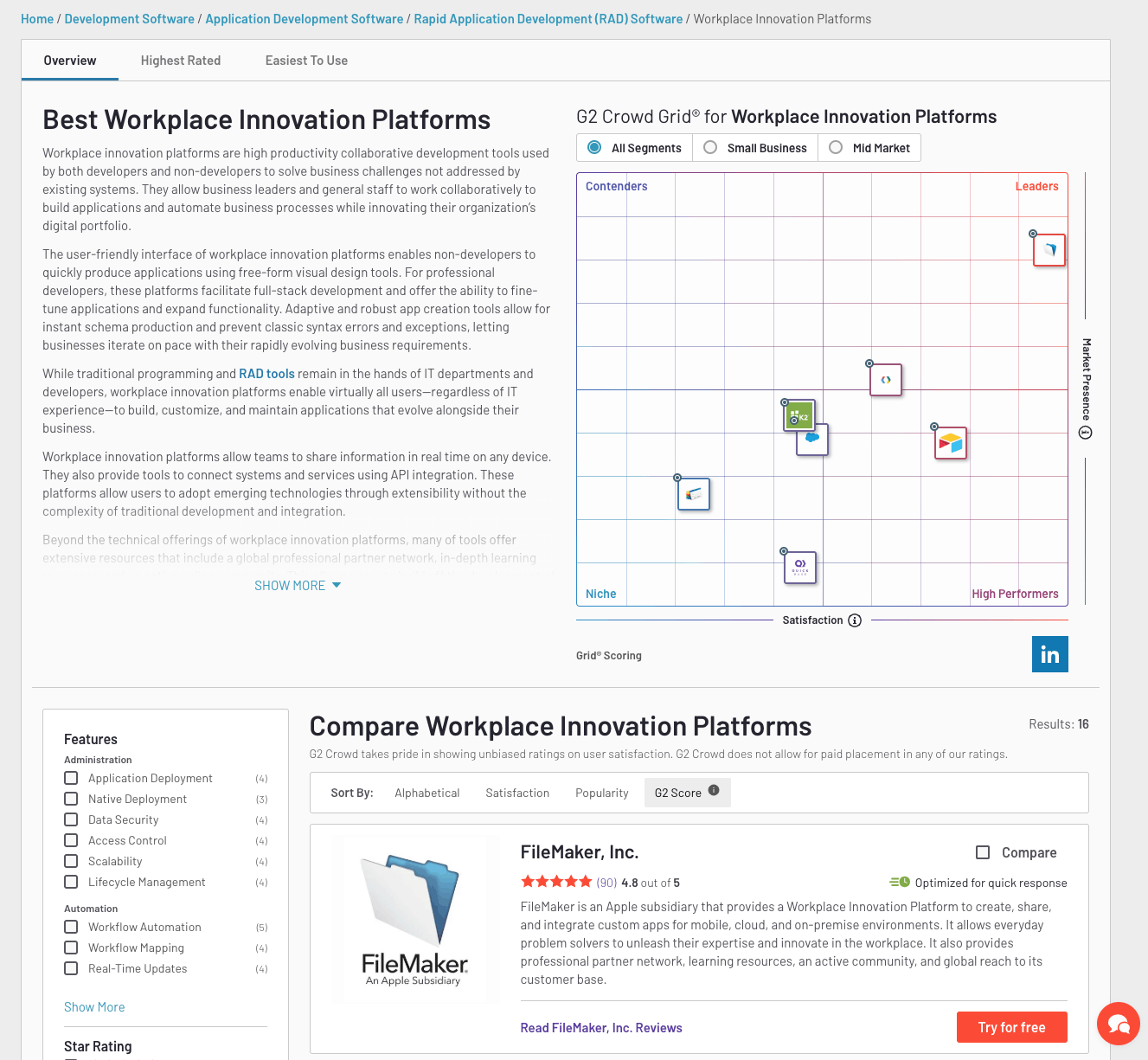Click the product icon in the Contenders-Niche area left of Salesforce
This screenshot has height=1060, width=1148.
point(694,494)
